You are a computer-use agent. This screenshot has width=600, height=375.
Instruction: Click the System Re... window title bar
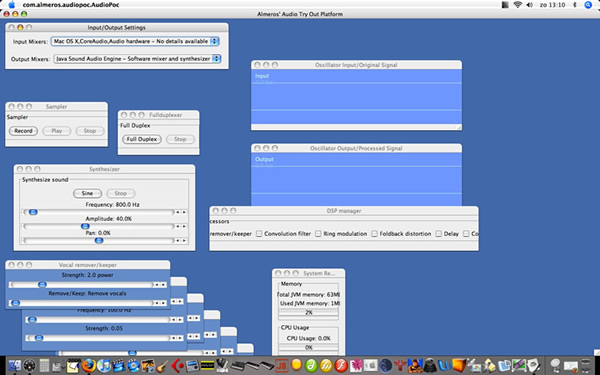[x=308, y=273]
